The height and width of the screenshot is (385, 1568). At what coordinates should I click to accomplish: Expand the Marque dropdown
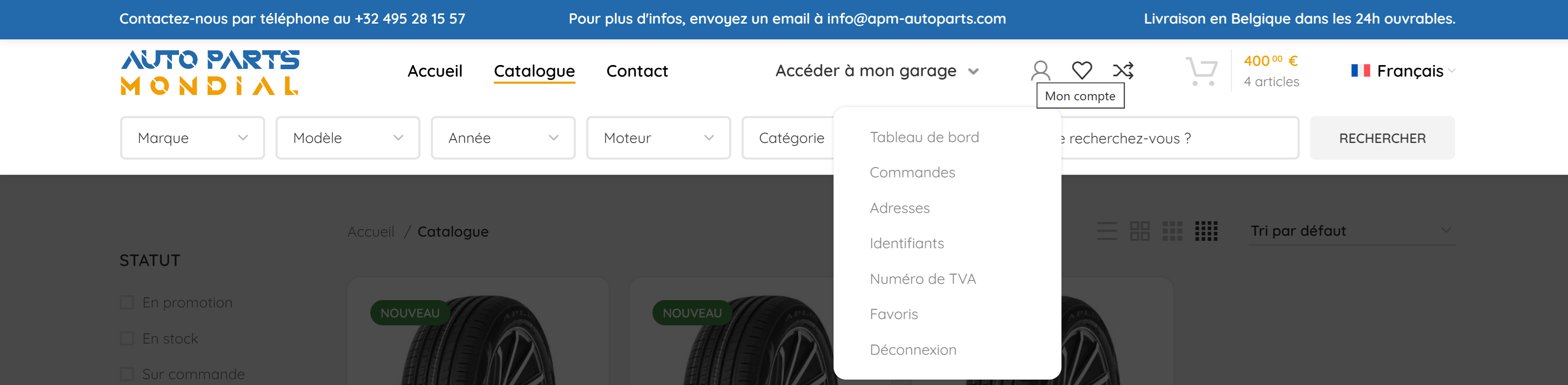click(192, 138)
